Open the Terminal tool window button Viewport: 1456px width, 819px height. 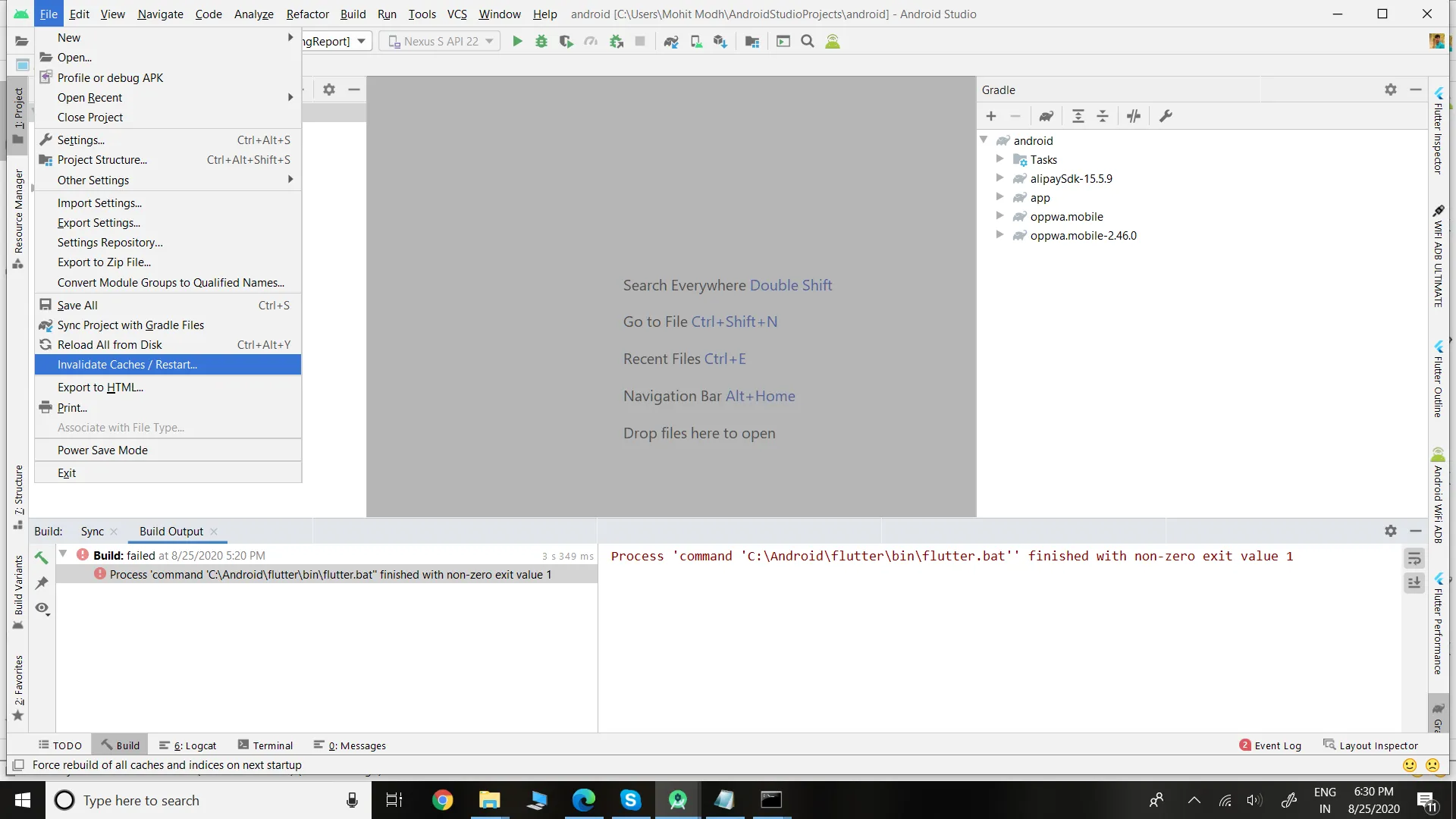[265, 745]
